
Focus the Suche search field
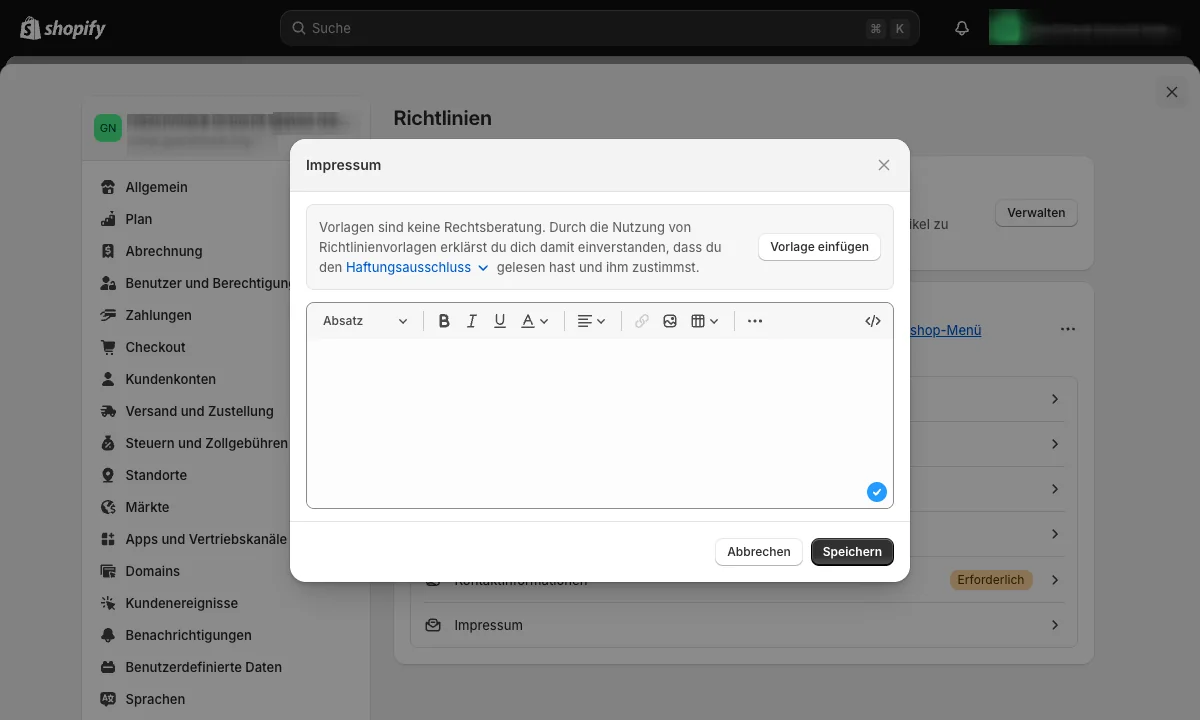click(x=580, y=28)
